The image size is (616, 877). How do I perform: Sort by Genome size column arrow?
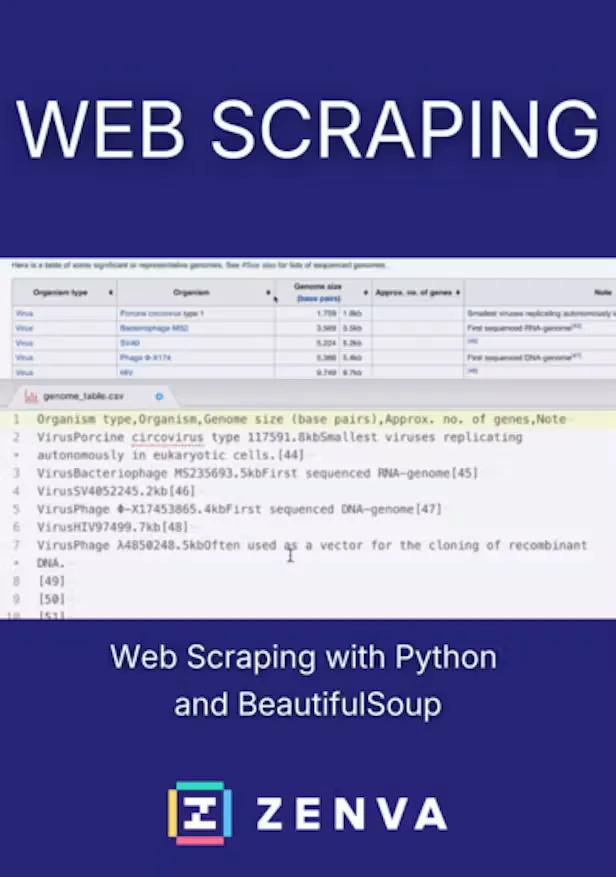pos(365,293)
